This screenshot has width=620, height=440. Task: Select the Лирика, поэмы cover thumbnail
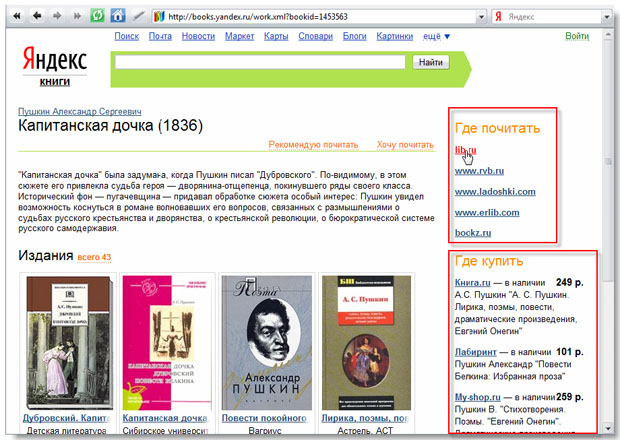(366, 343)
